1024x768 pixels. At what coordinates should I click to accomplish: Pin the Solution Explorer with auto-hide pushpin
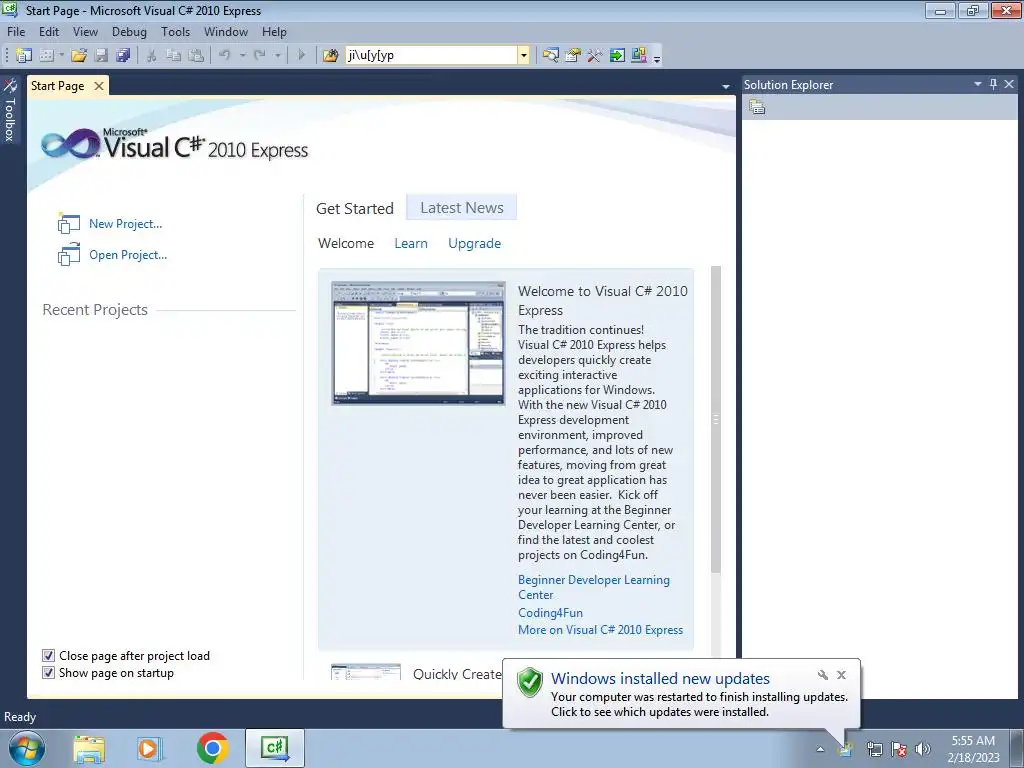pos(993,84)
